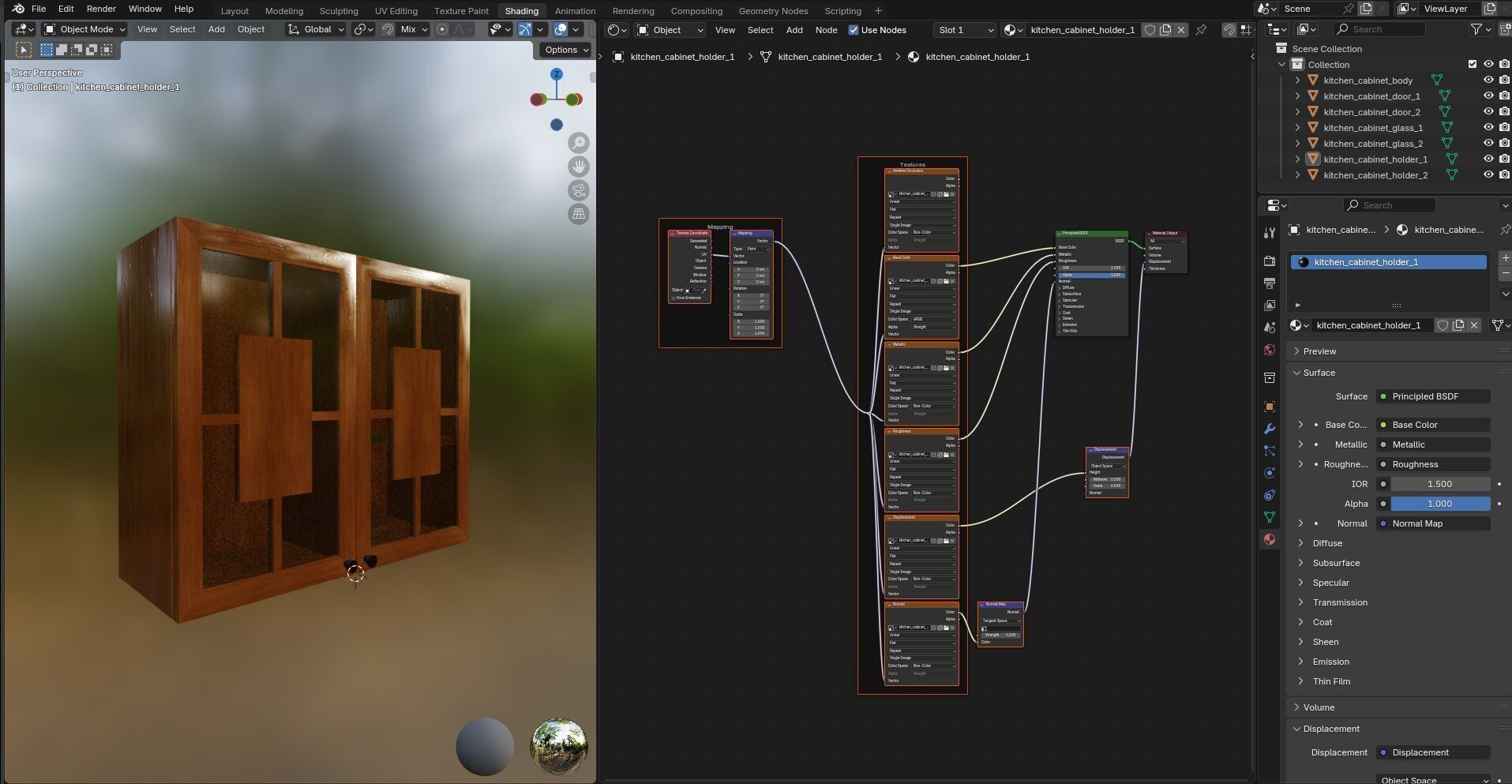Select kitchen_cabinet_holder_1 in material slot list

pyautogui.click(x=1388, y=262)
